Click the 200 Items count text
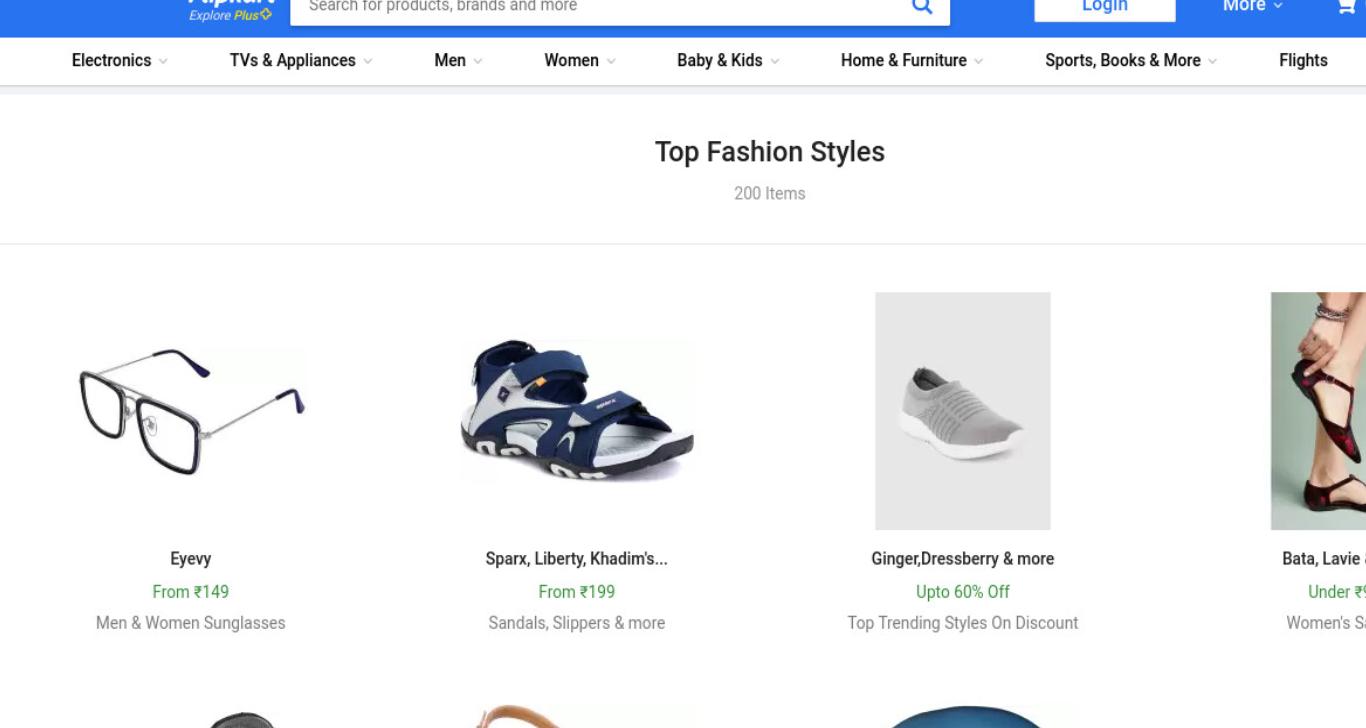This screenshot has width=1366, height=728. tap(770, 194)
